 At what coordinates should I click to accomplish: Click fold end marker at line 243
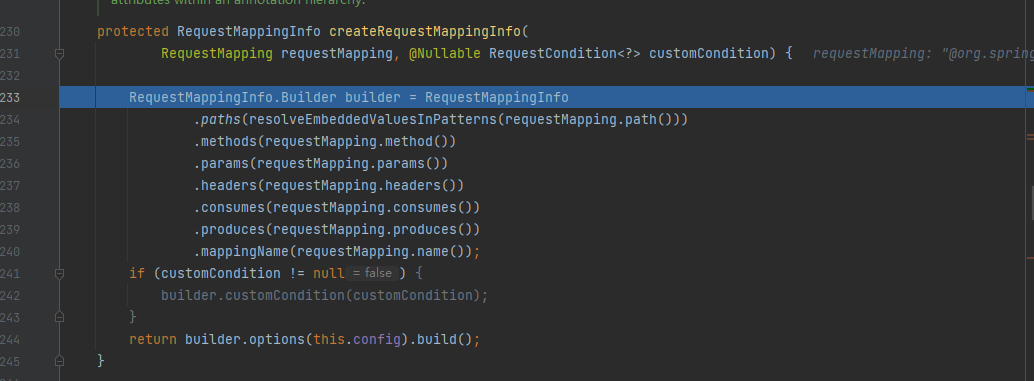click(x=59, y=317)
